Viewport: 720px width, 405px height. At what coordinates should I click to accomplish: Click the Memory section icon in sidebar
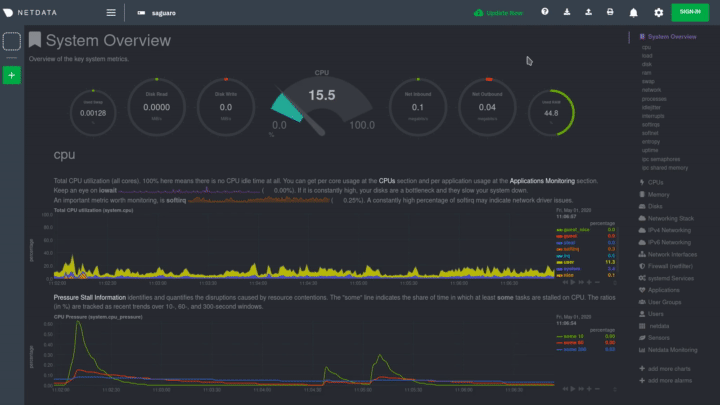[642, 194]
